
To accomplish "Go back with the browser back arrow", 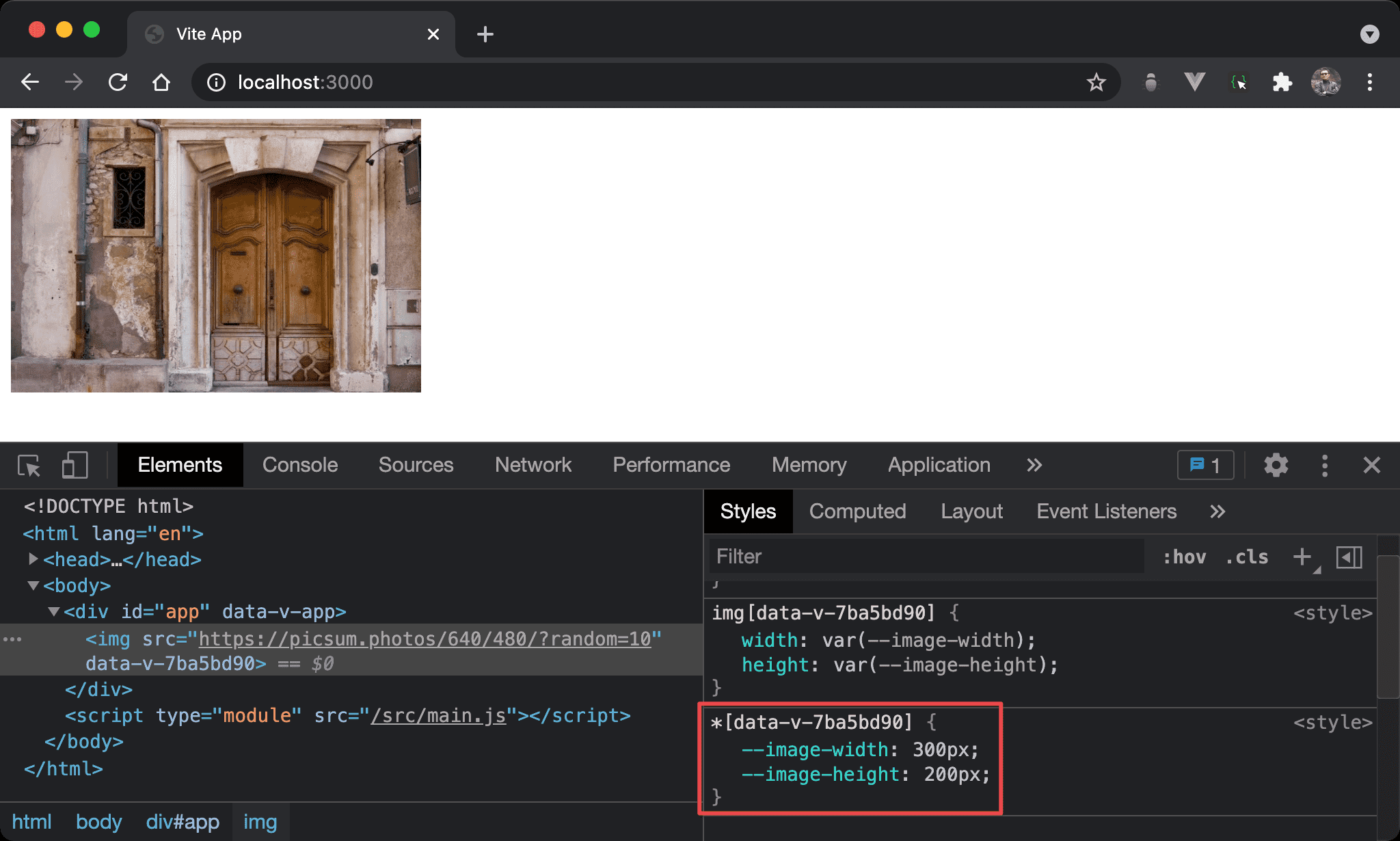I will pyautogui.click(x=30, y=82).
